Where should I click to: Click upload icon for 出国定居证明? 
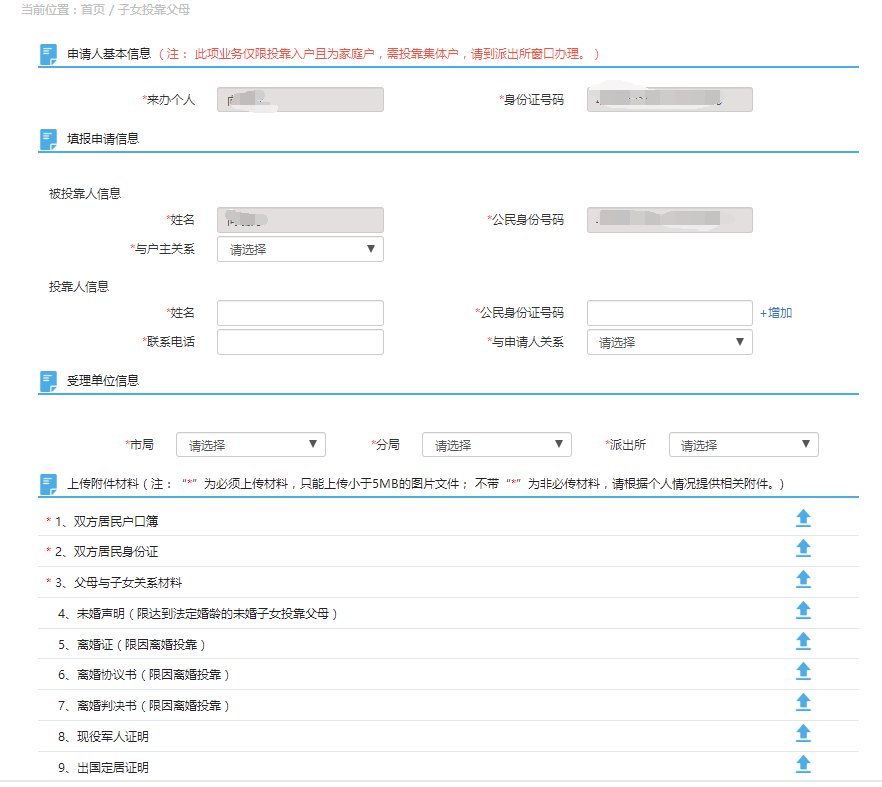tap(802, 764)
